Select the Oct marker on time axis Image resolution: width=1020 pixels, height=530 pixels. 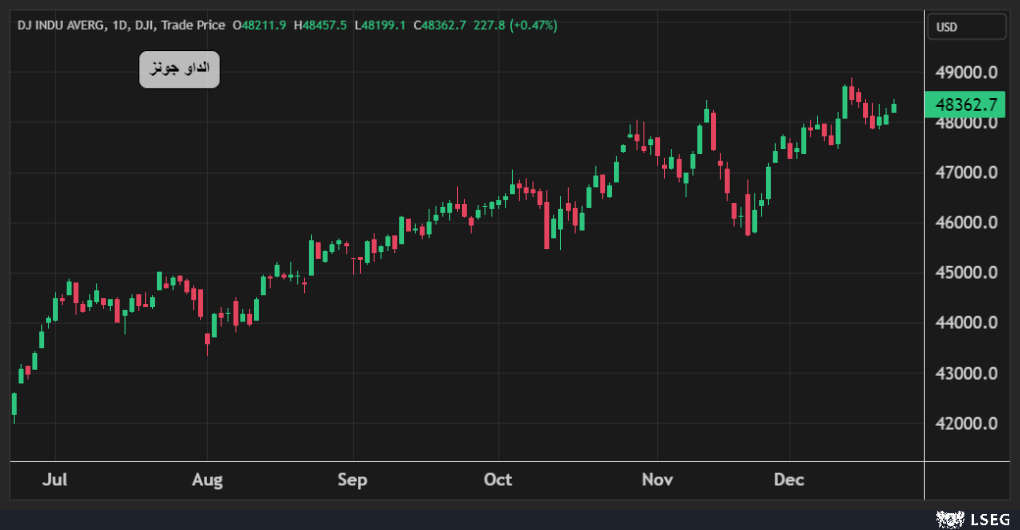[x=497, y=480]
